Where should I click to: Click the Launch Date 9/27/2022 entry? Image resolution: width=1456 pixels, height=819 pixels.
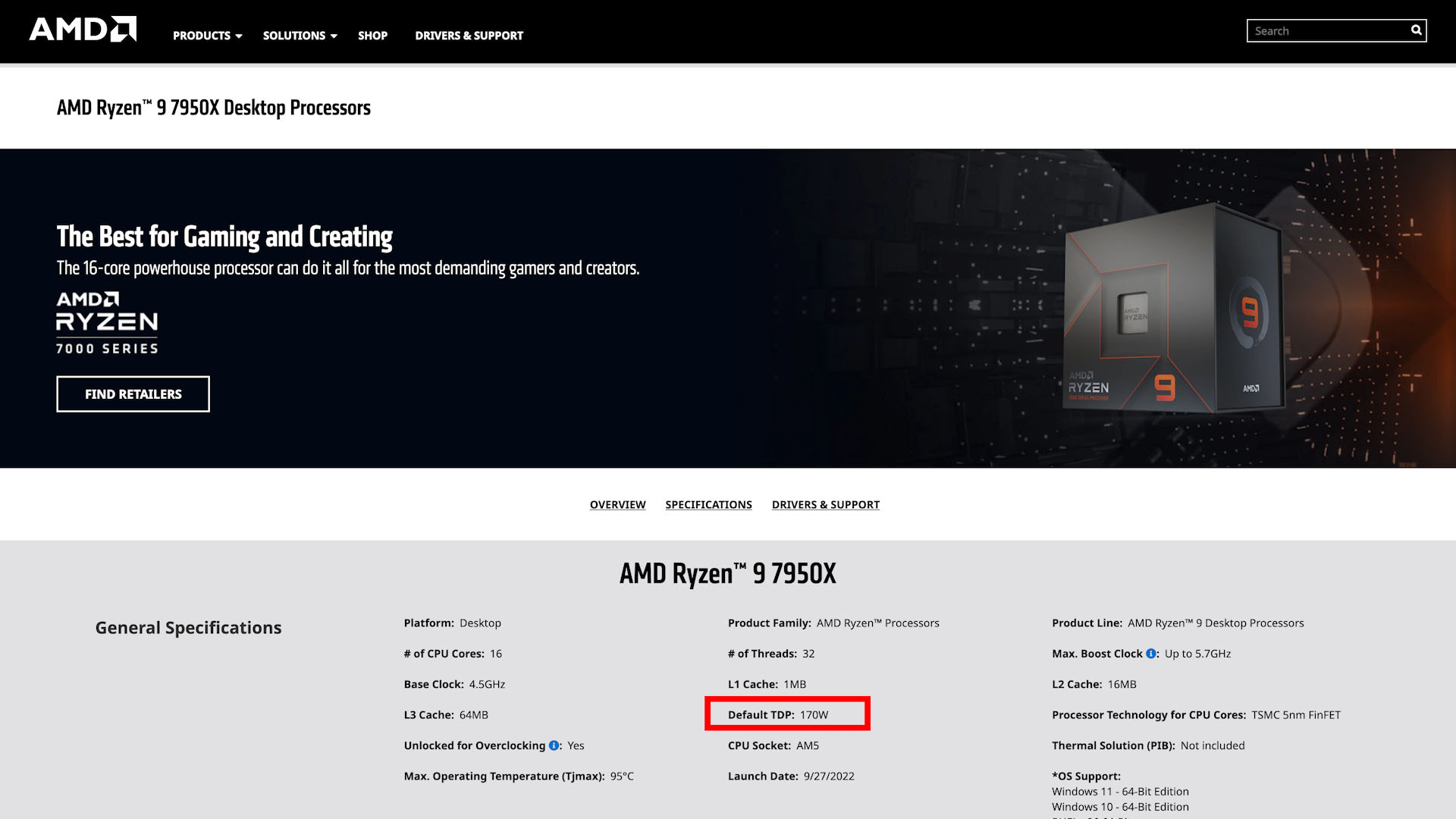791,777
